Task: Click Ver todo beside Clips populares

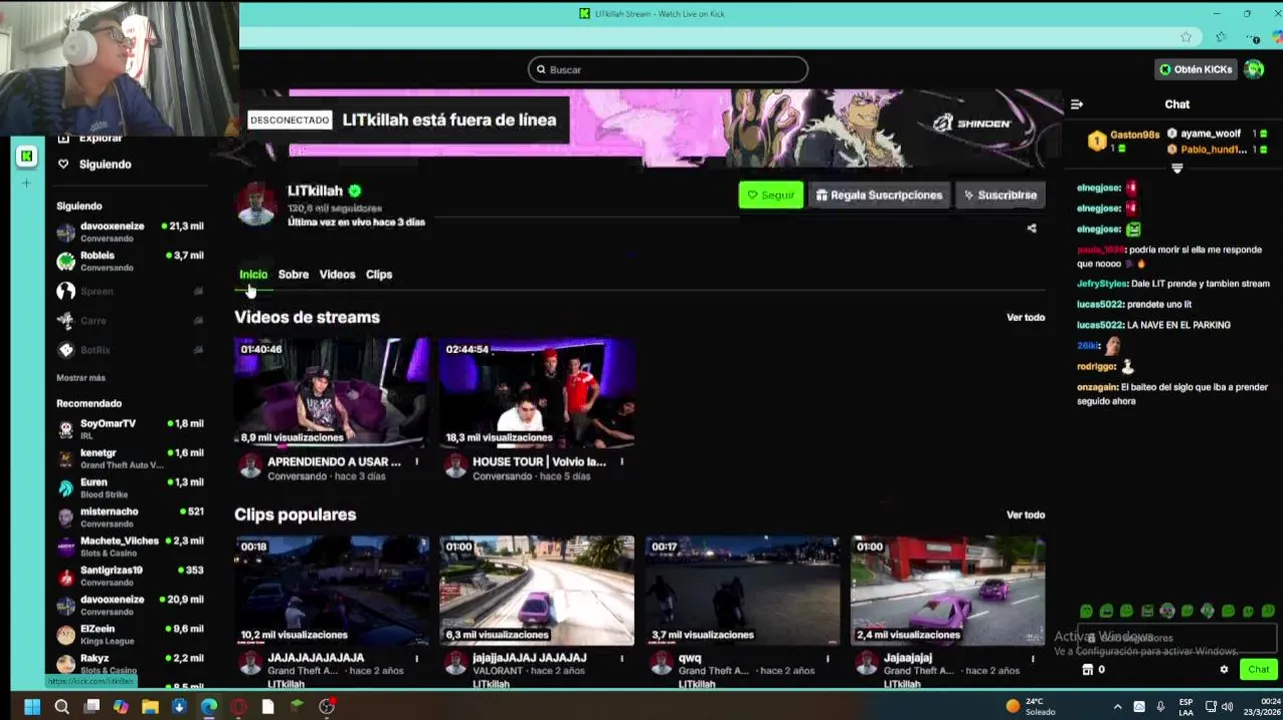Action: (1025, 515)
